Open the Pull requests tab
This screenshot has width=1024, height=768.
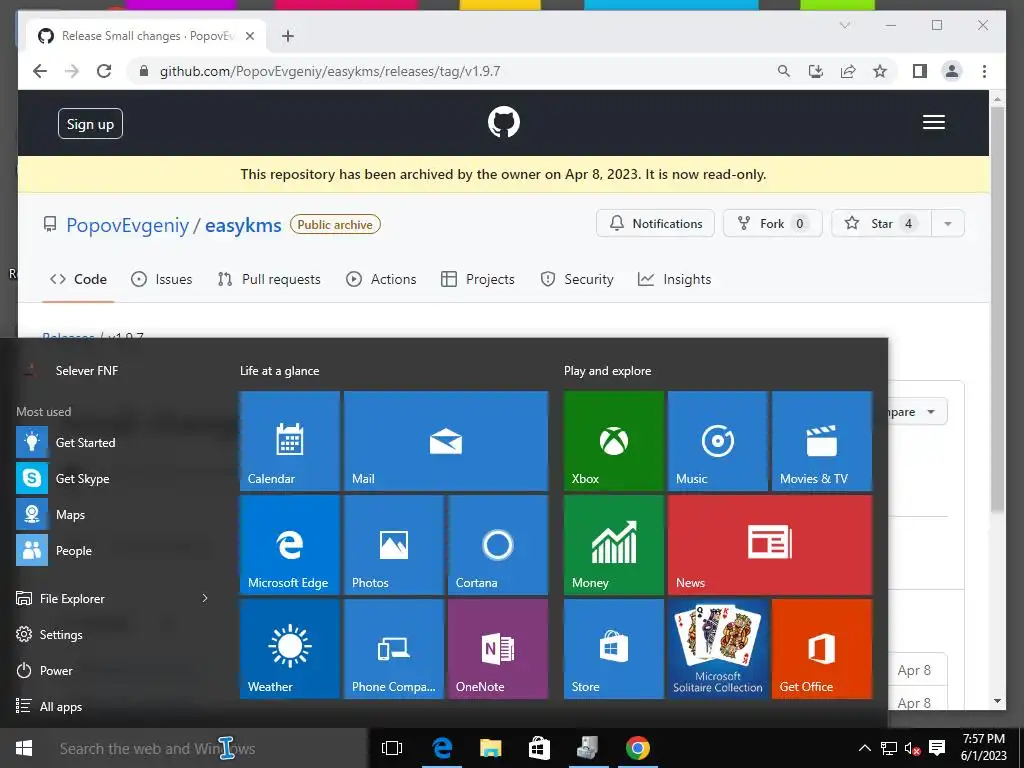pos(269,279)
